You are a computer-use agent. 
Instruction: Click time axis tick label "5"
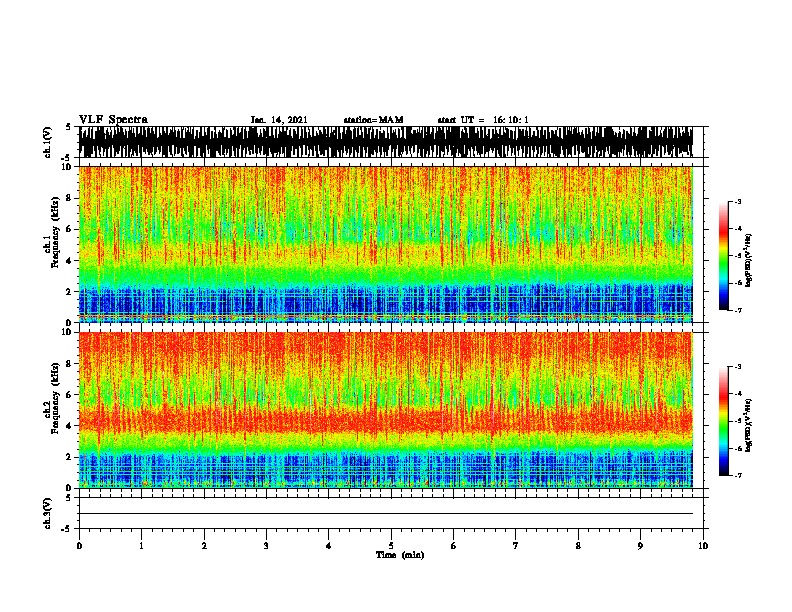[391, 545]
